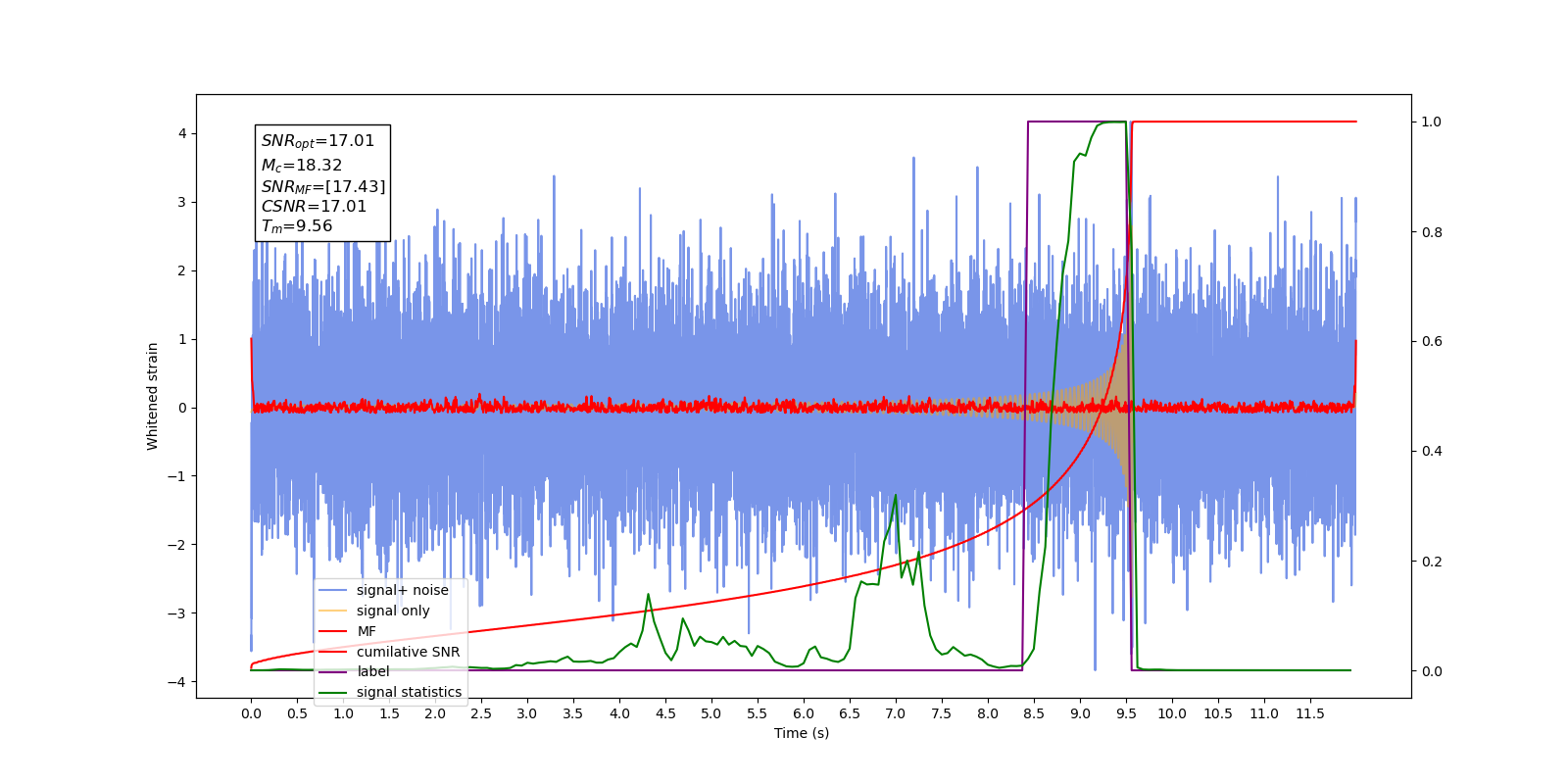Click the left-axis tick label −1

tap(175, 476)
